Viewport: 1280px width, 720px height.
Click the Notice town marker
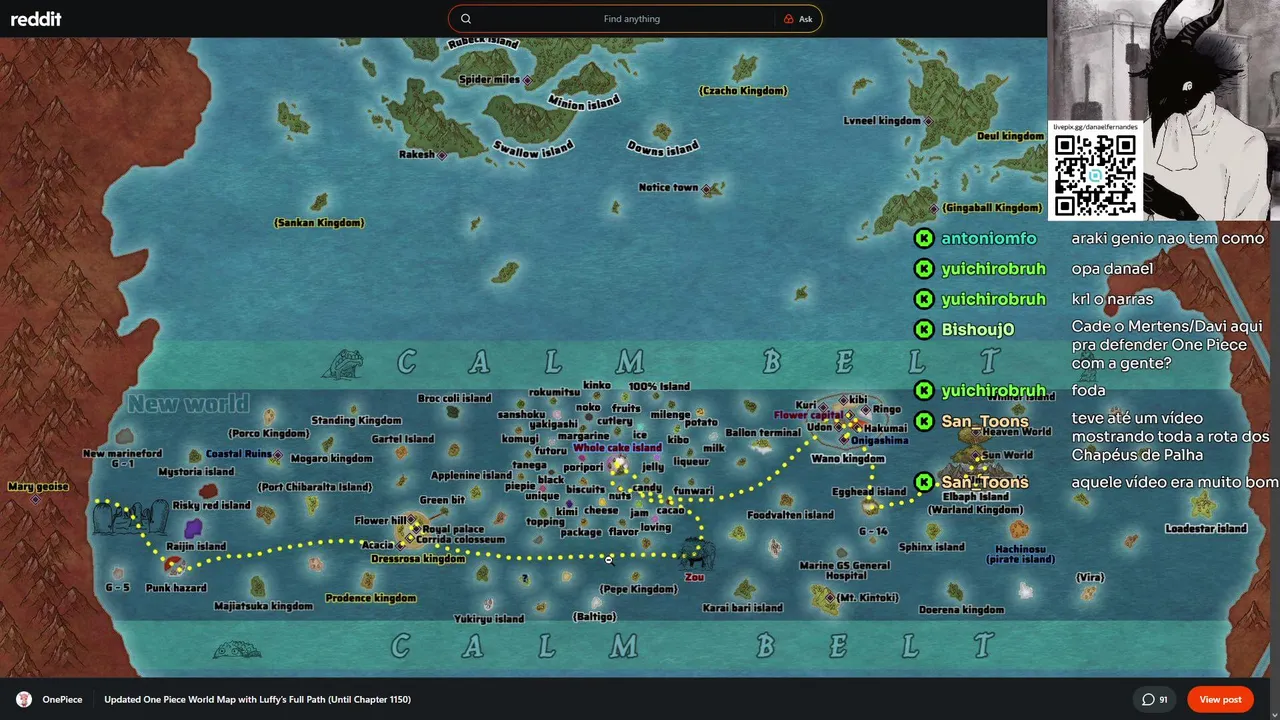pyautogui.click(x=706, y=188)
